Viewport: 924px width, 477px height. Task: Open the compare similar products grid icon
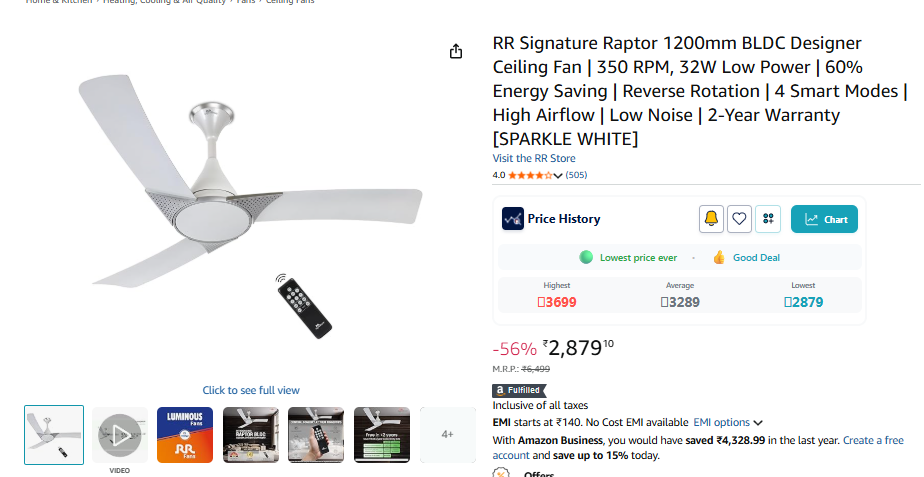pyautogui.click(x=768, y=219)
